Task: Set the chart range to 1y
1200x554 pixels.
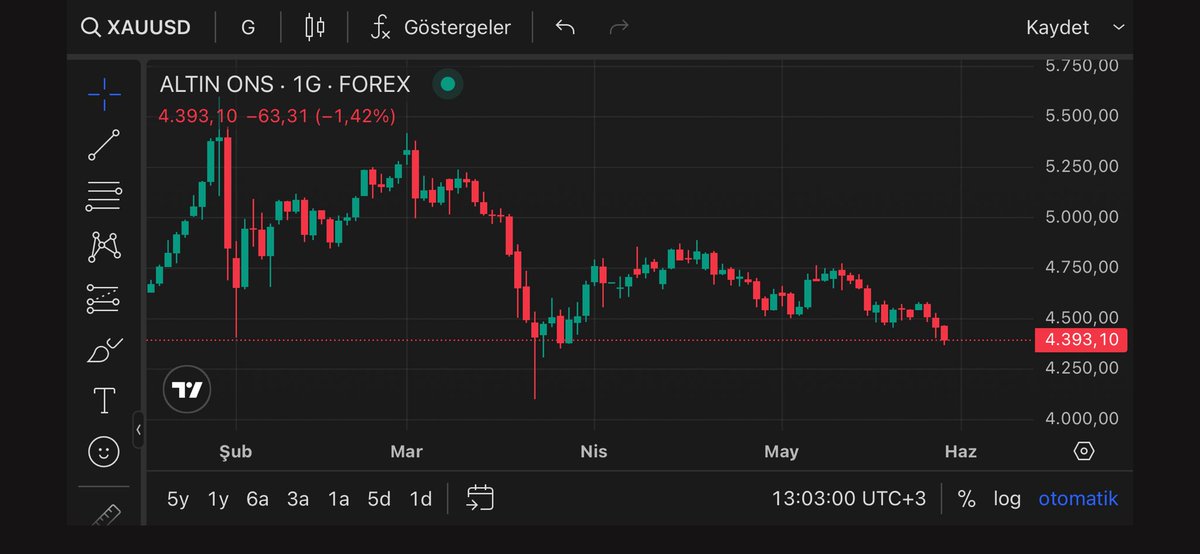Action: [x=218, y=499]
